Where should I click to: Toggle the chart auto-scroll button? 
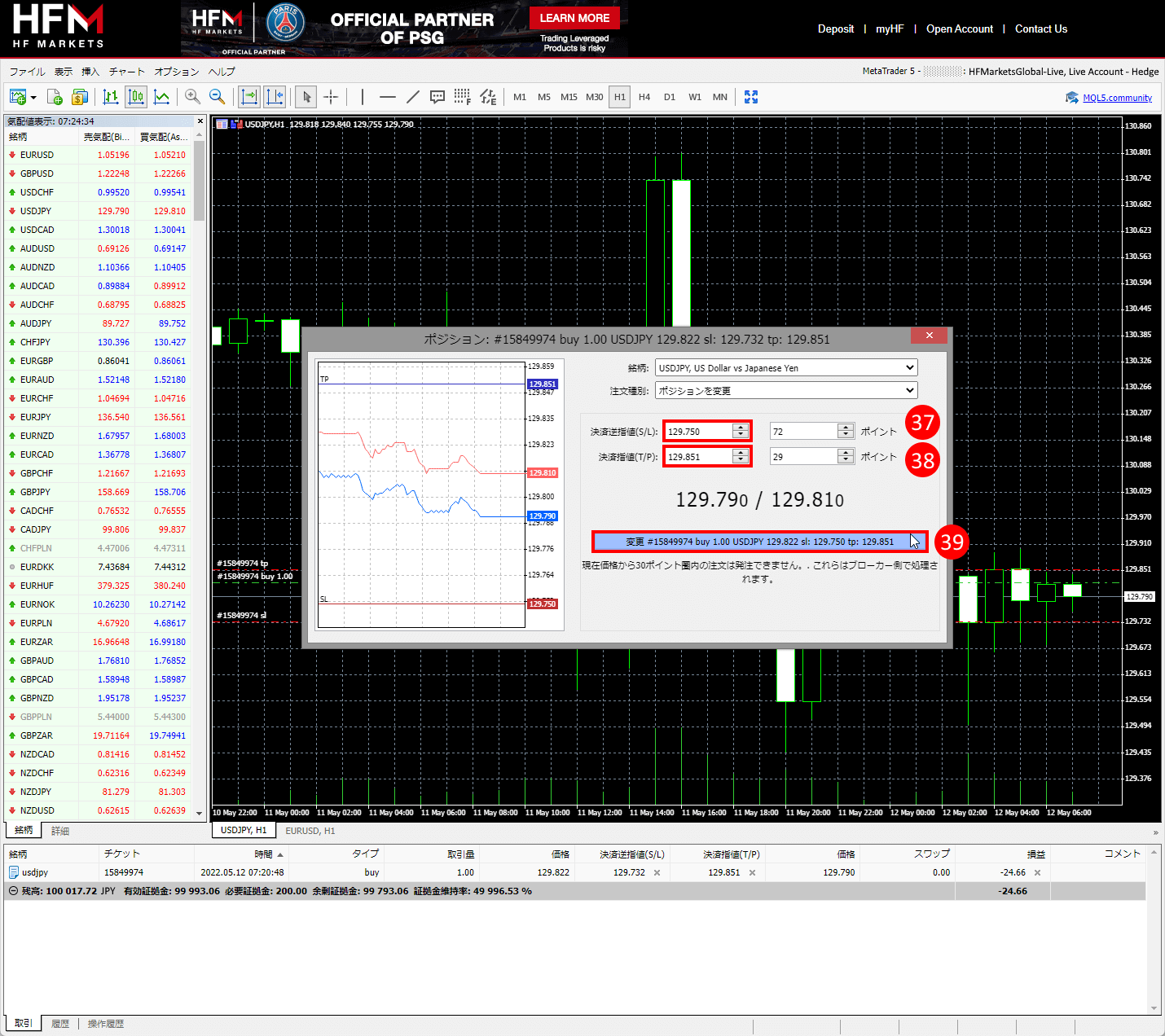click(x=249, y=97)
